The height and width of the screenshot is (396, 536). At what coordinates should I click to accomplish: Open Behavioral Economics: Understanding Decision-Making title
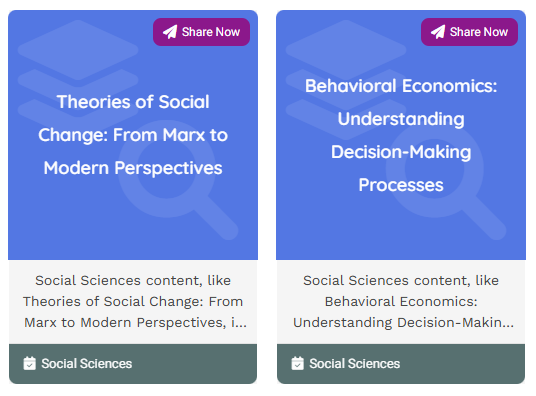click(x=401, y=135)
